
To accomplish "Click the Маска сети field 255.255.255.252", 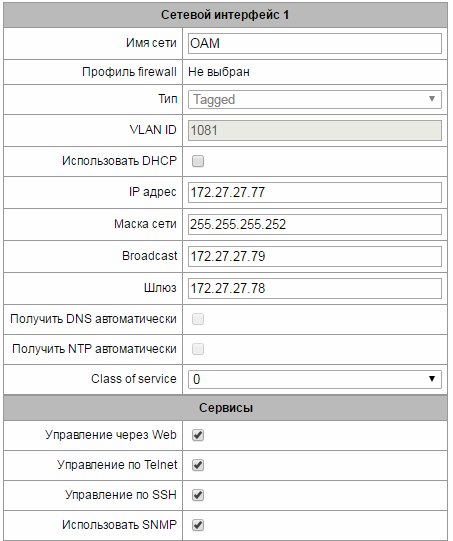I will [x=315, y=224].
